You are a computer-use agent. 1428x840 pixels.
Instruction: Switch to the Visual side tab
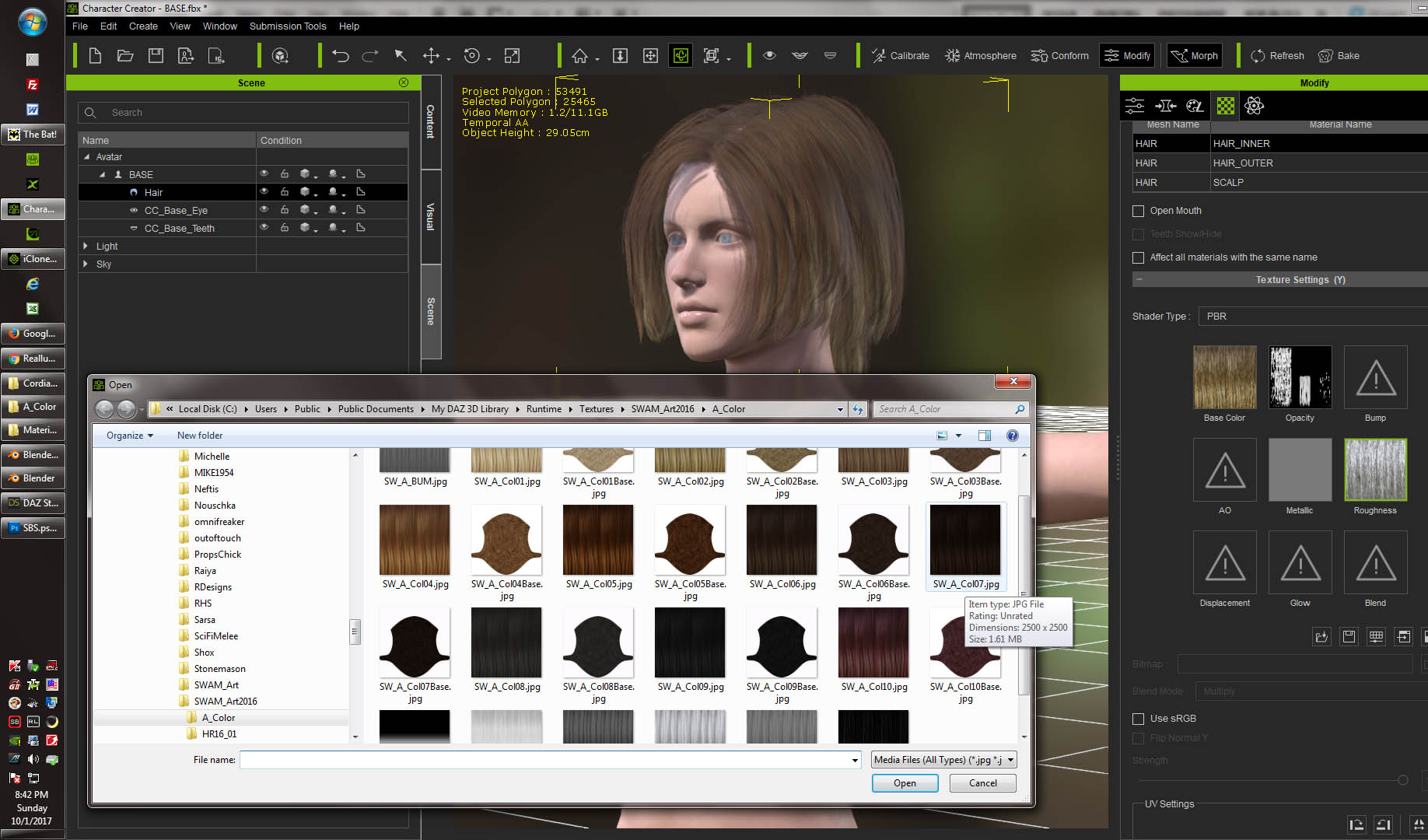(x=431, y=216)
